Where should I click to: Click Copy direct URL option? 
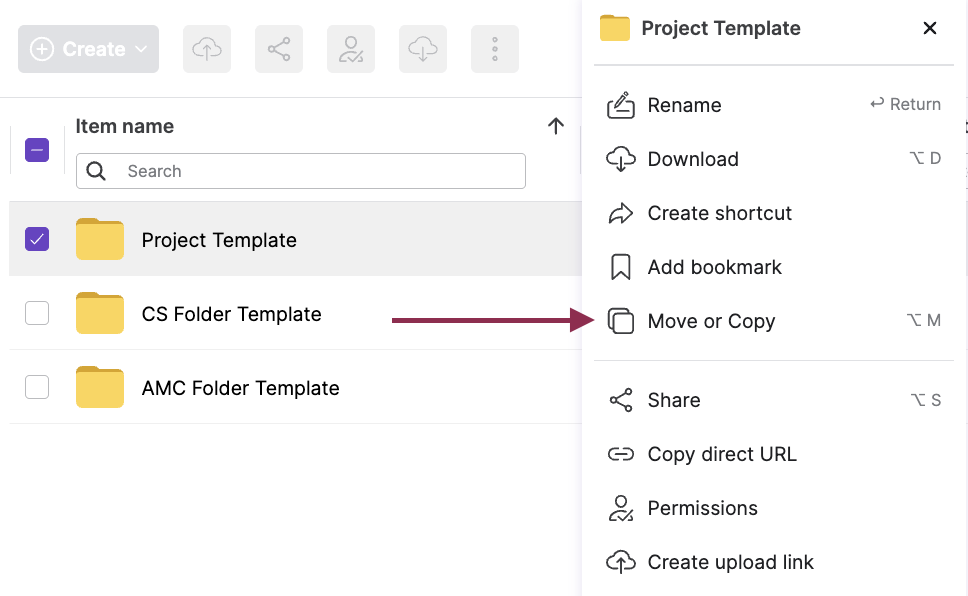click(x=721, y=454)
